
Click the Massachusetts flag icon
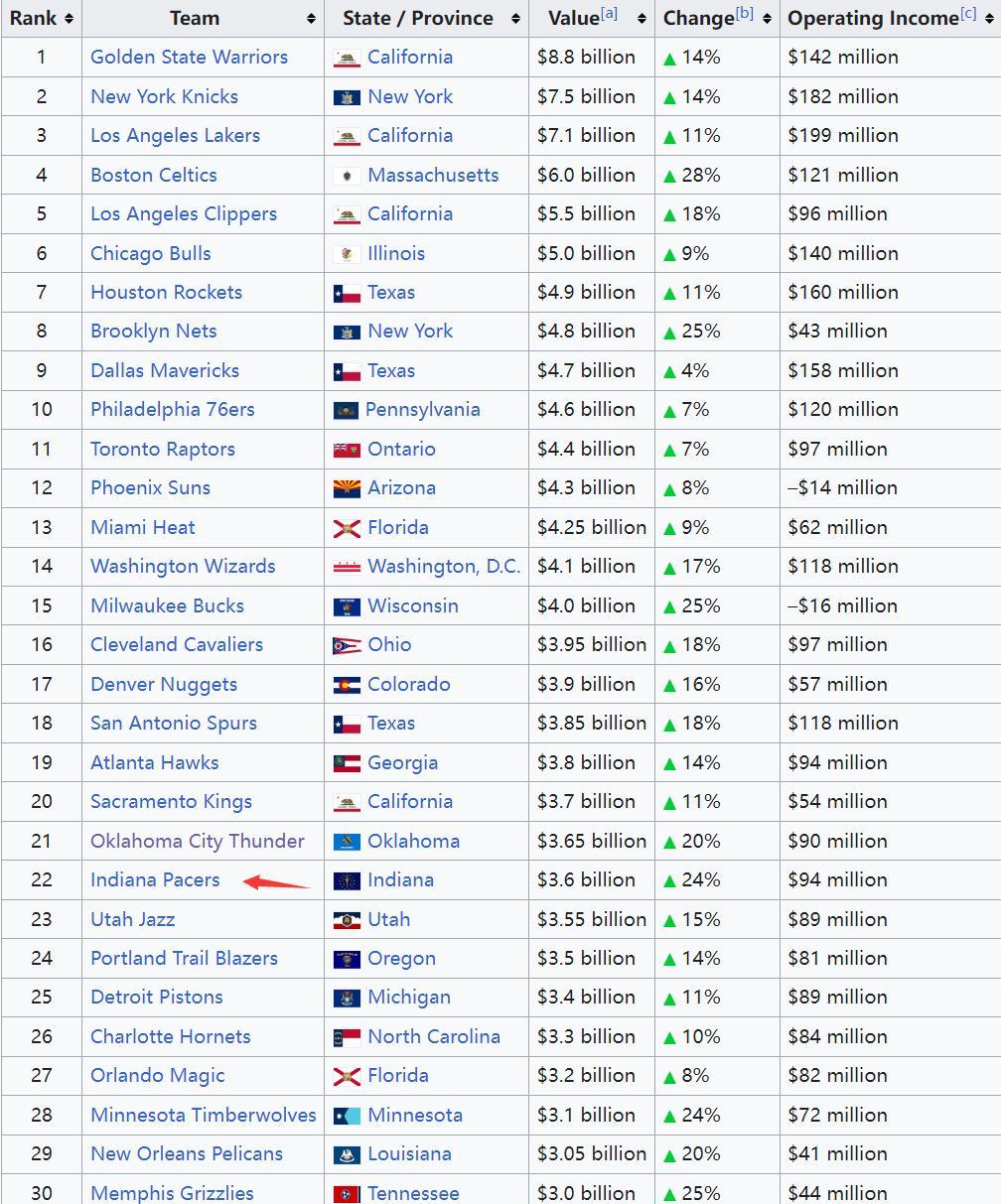346,176
